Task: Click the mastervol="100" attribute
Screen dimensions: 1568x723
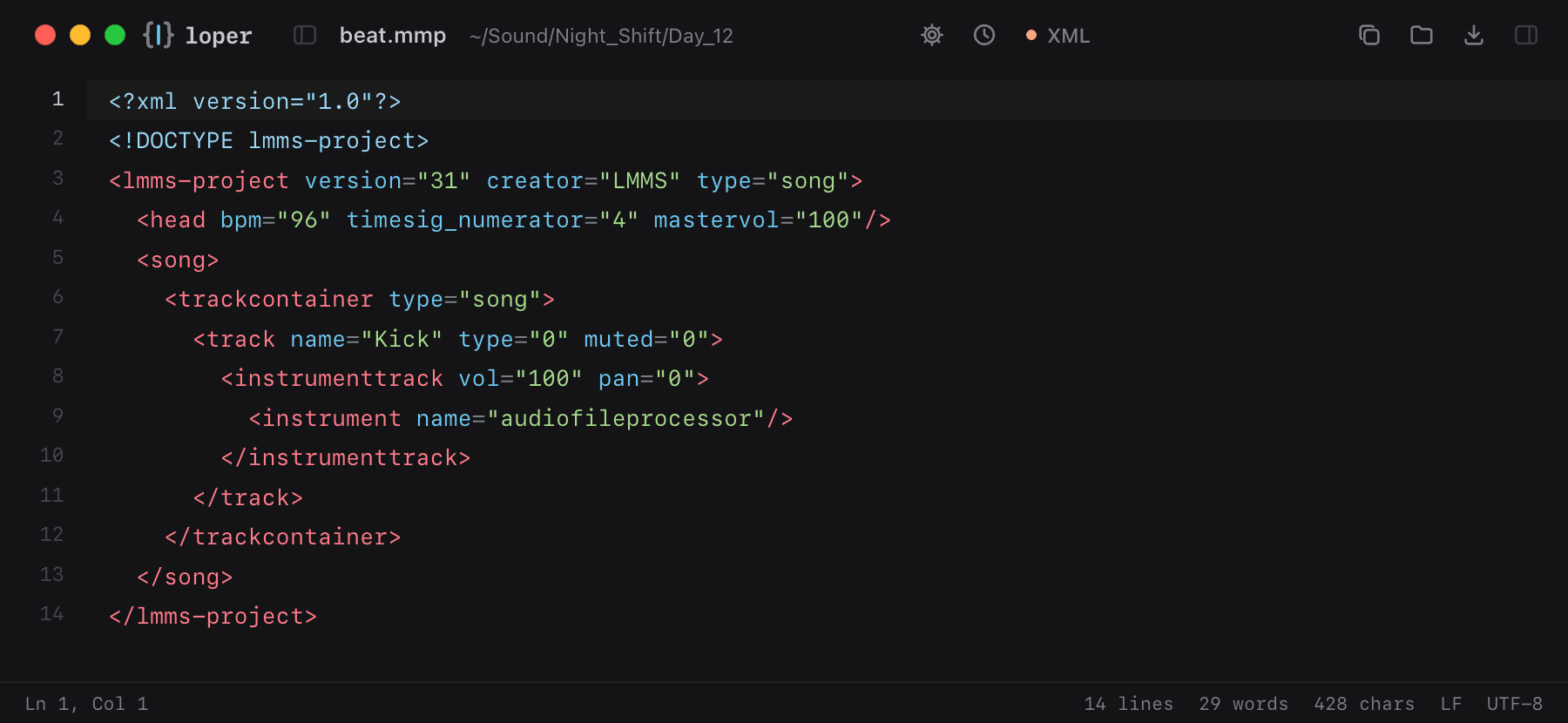Action: pyautogui.click(x=759, y=220)
